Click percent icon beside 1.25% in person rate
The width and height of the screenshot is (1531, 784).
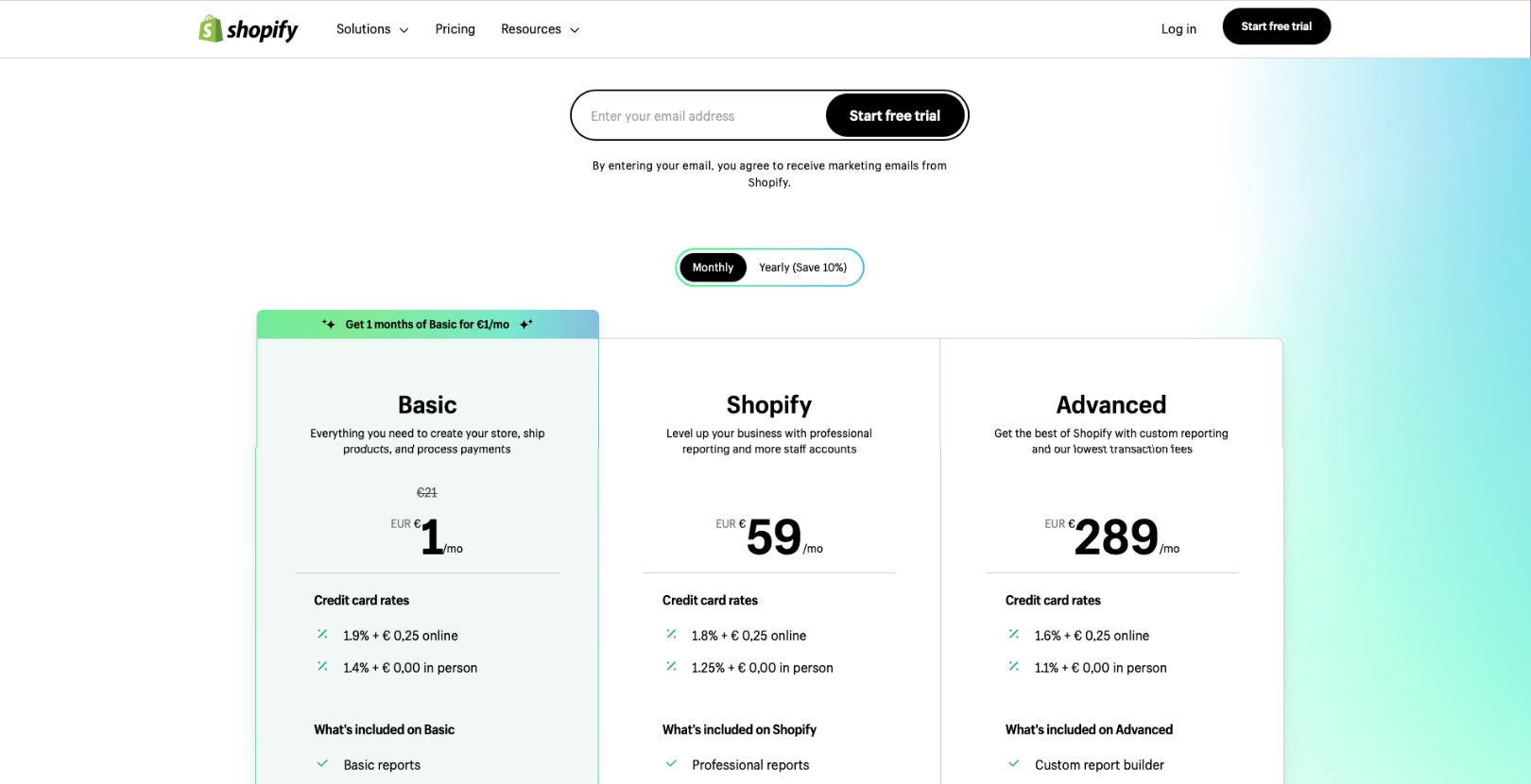coord(671,667)
